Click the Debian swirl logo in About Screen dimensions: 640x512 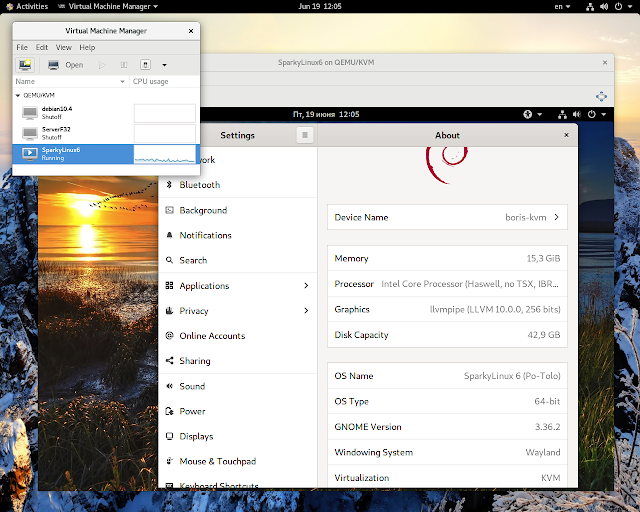click(x=447, y=165)
